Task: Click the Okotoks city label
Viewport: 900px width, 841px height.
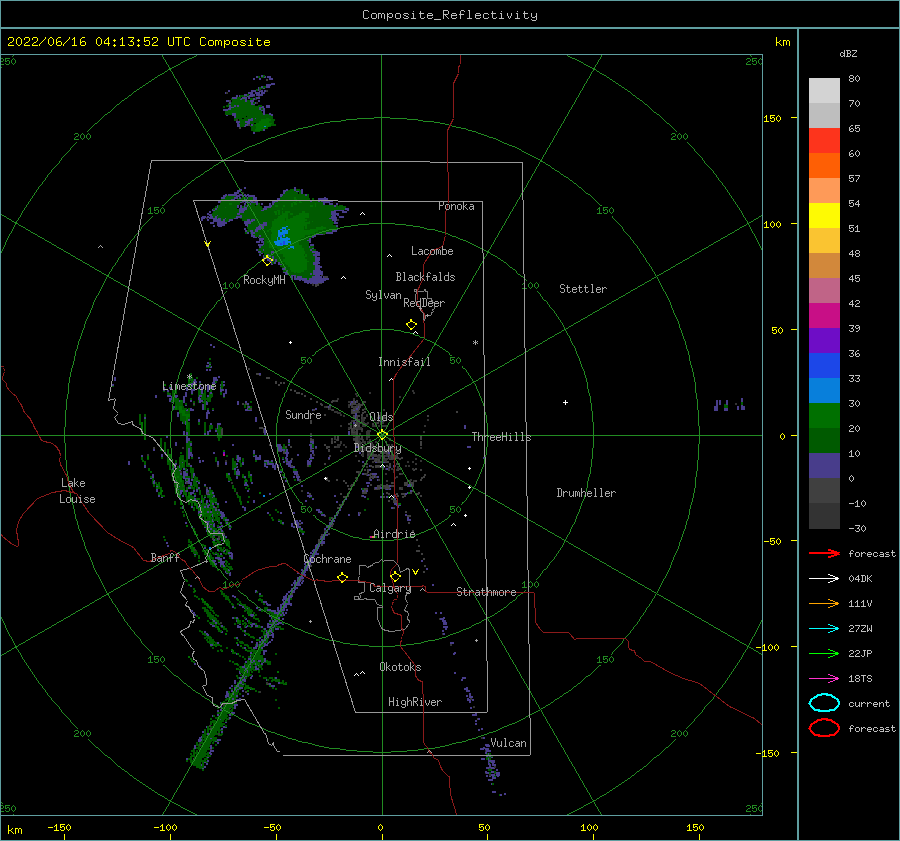Action: [x=401, y=667]
